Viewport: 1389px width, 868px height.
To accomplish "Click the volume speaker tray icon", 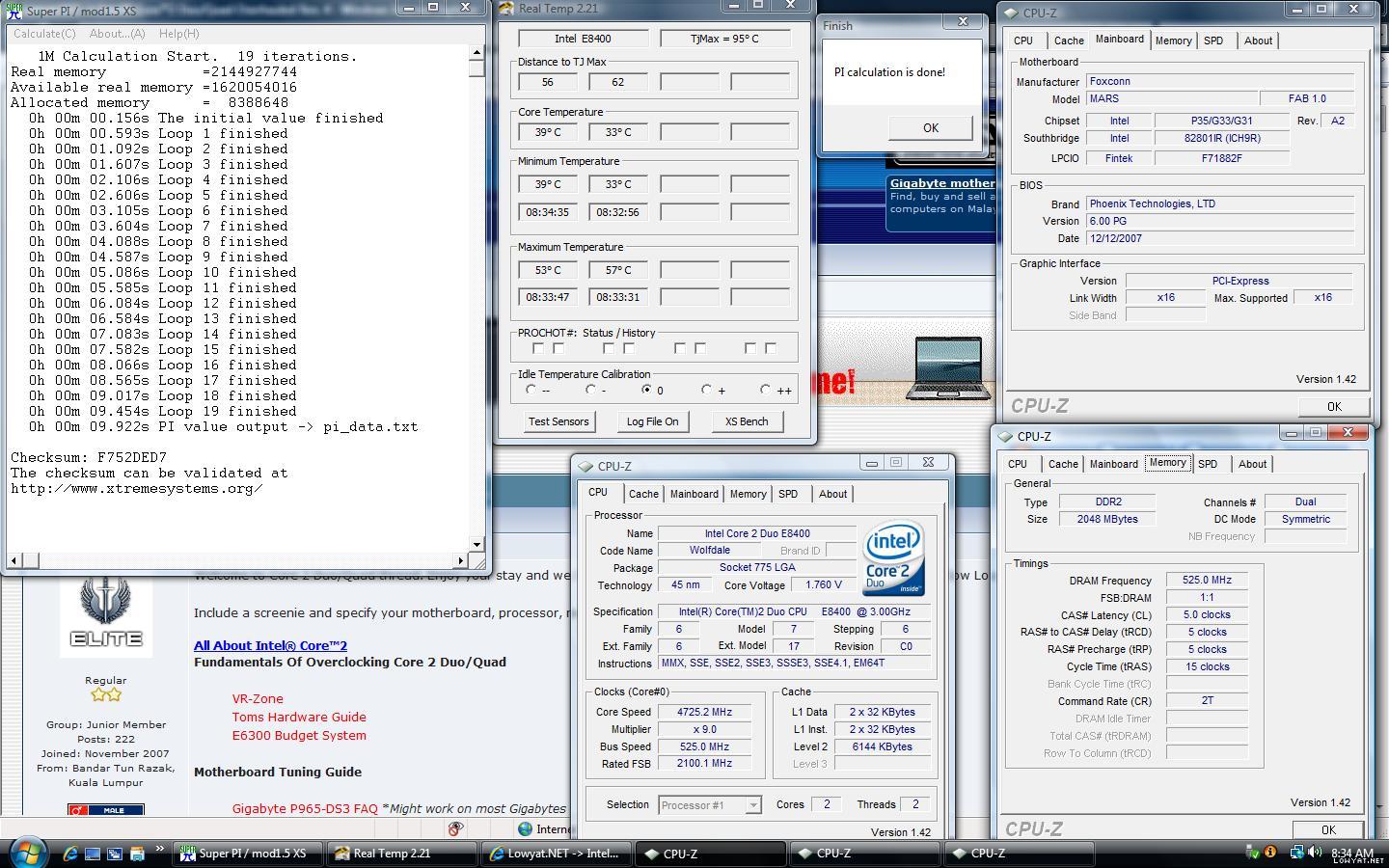I will coord(1315,853).
